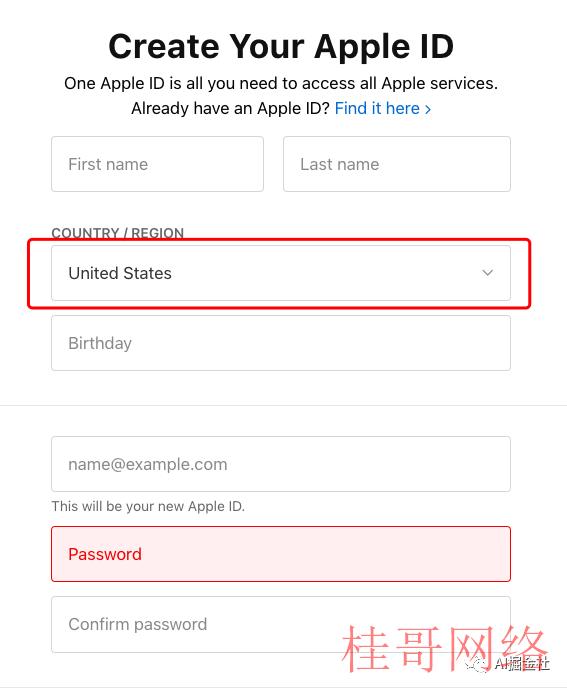Click the "Already have an Apple ID?" text
The height and width of the screenshot is (689, 567).
pyautogui.click(x=230, y=108)
